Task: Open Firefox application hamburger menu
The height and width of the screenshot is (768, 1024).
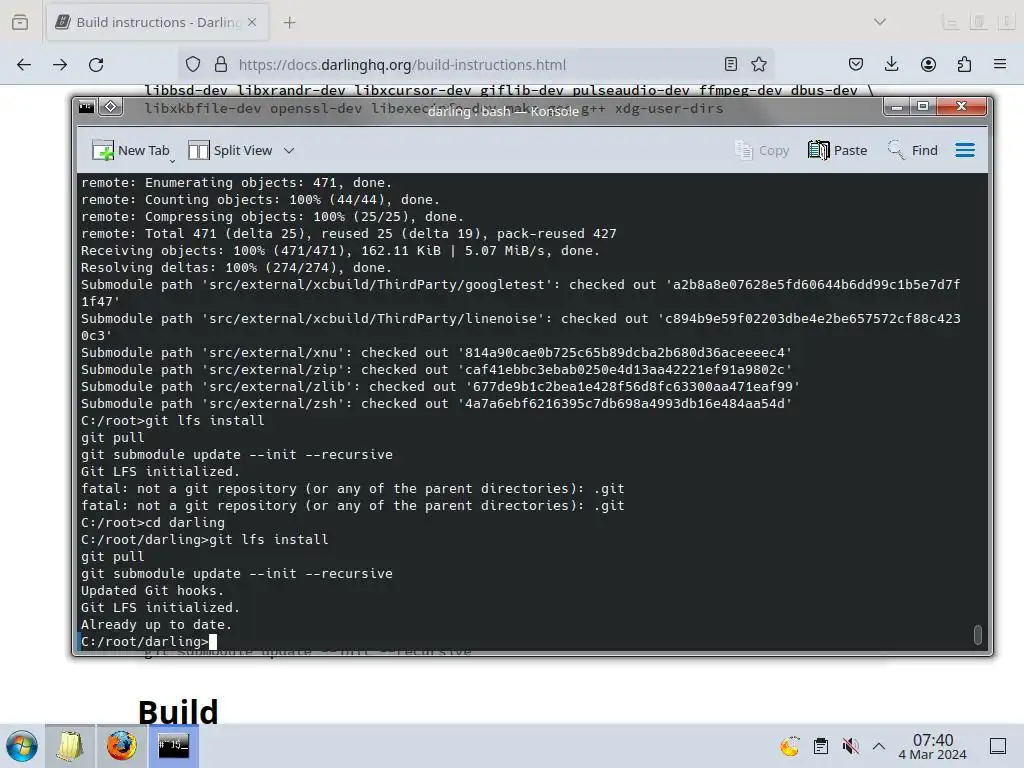Action: coord(1000,65)
